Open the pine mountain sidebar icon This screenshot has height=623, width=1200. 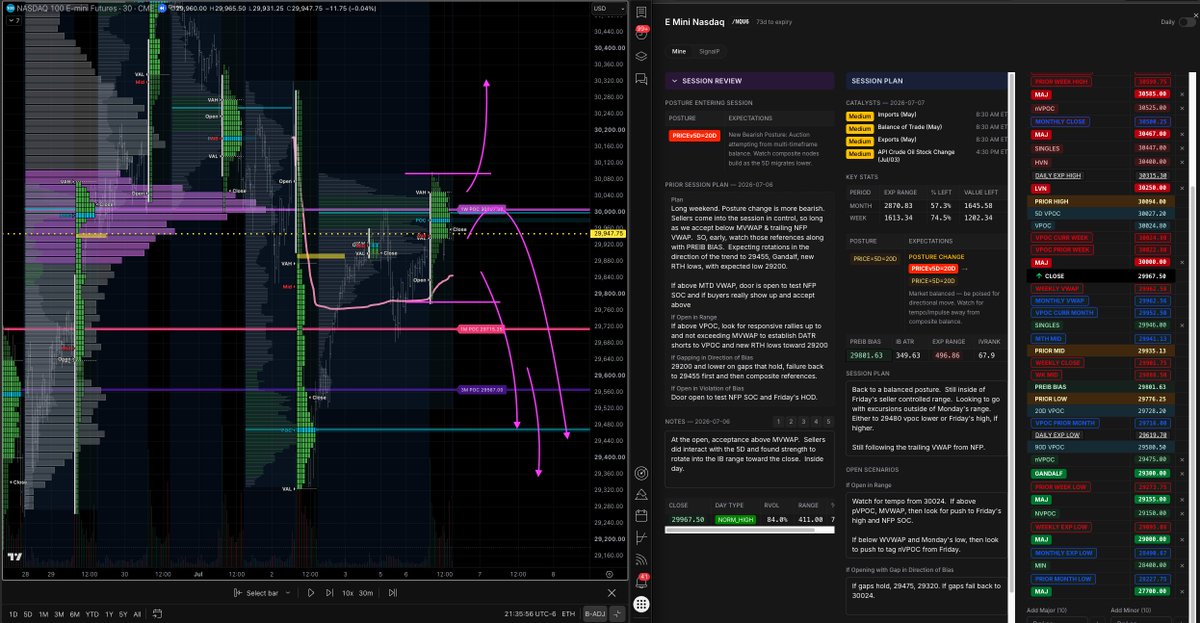(641, 493)
